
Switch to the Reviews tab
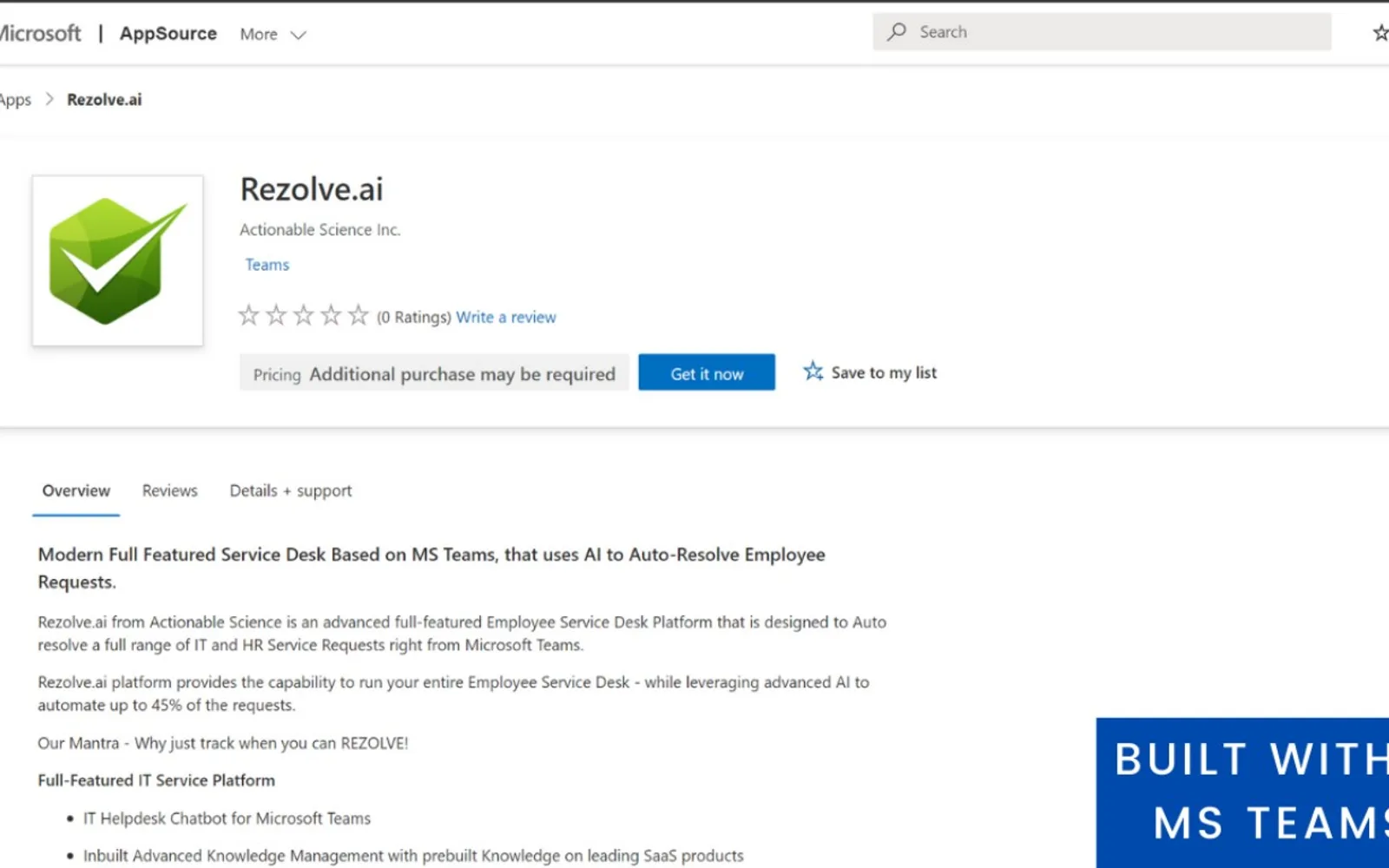tap(170, 490)
